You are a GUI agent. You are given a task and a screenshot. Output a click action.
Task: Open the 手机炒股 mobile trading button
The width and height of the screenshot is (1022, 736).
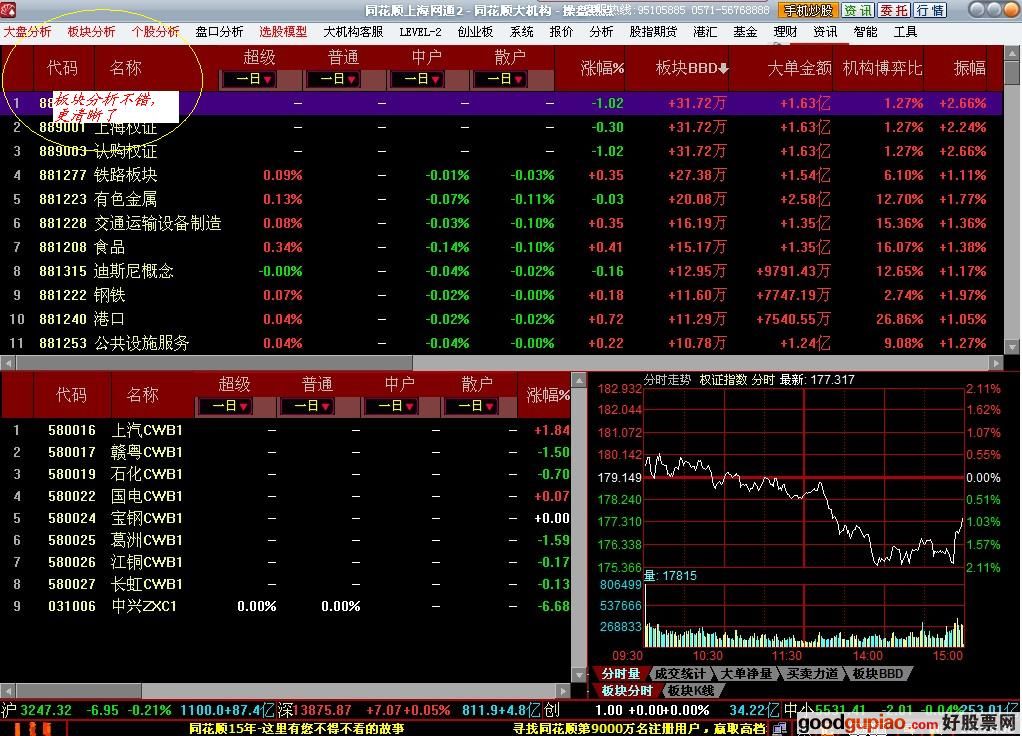tap(808, 10)
